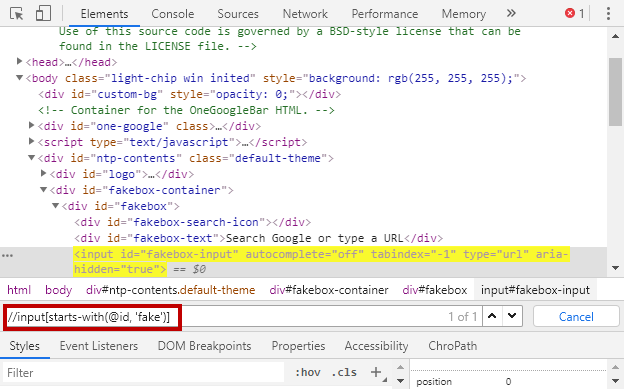
Task: Click div#fakebox breadcrumb
Action: click(435, 290)
